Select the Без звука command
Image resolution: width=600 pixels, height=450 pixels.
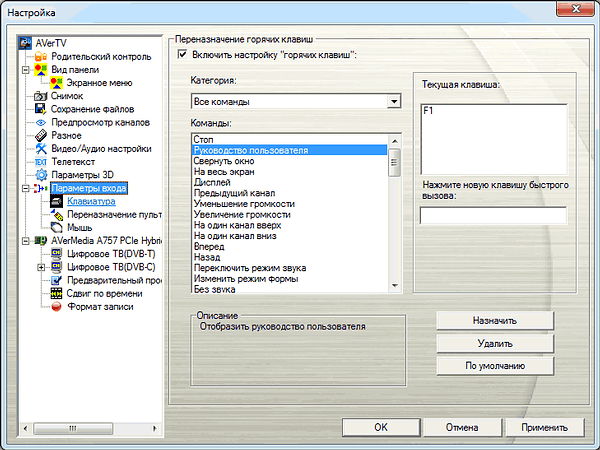pyautogui.click(x=290, y=289)
